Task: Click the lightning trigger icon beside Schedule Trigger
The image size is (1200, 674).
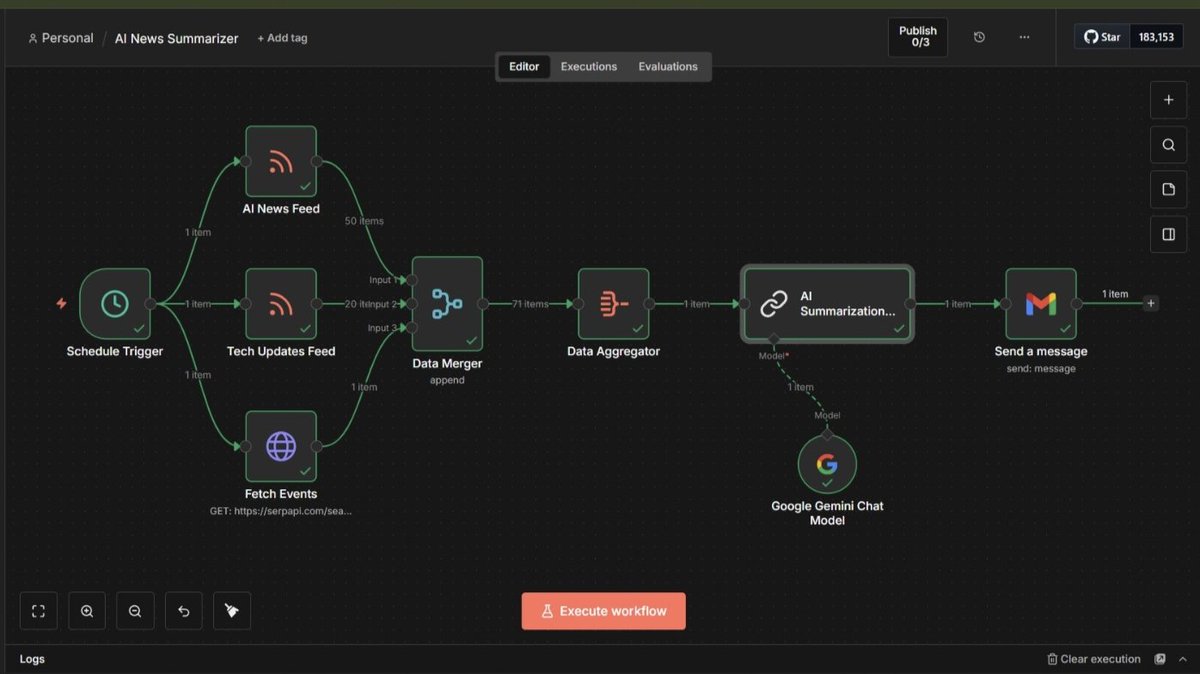Action: 62,303
